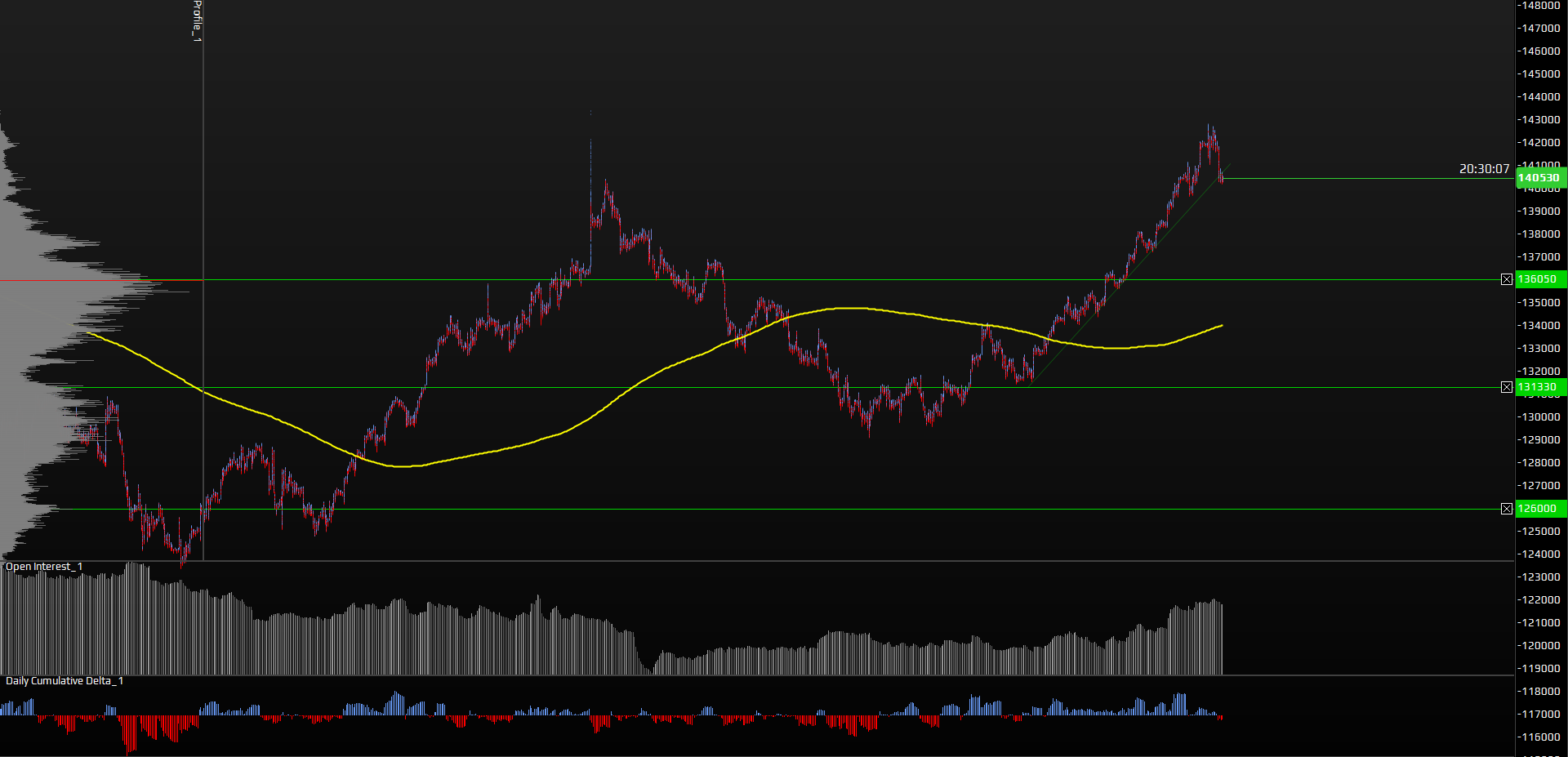Select the vertical Profile_1 label
Image resolution: width=1568 pixels, height=757 pixels.
pyautogui.click(x=197, y=20)
